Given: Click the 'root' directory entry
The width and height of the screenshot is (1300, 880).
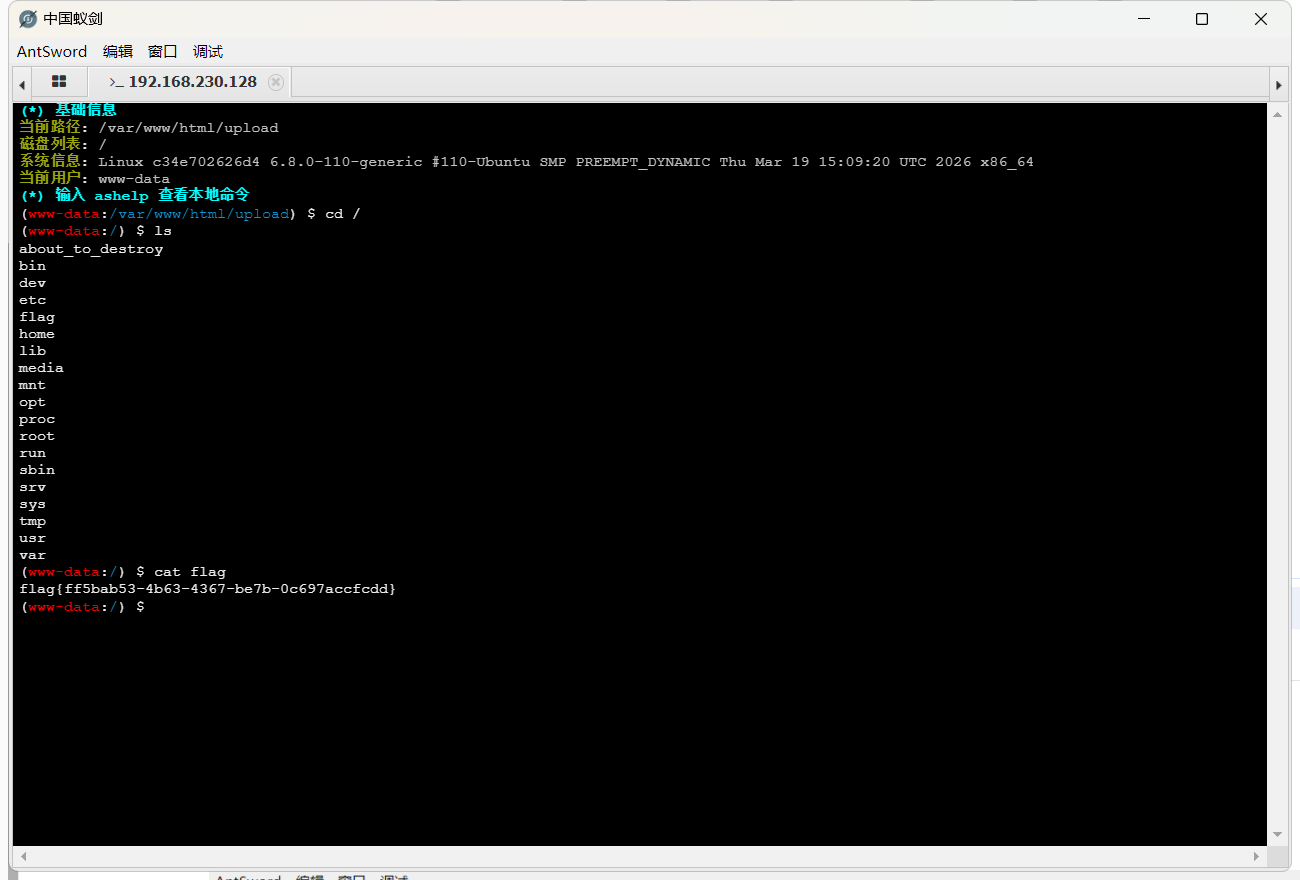Looking at the screenshot, I should [37, 436].
